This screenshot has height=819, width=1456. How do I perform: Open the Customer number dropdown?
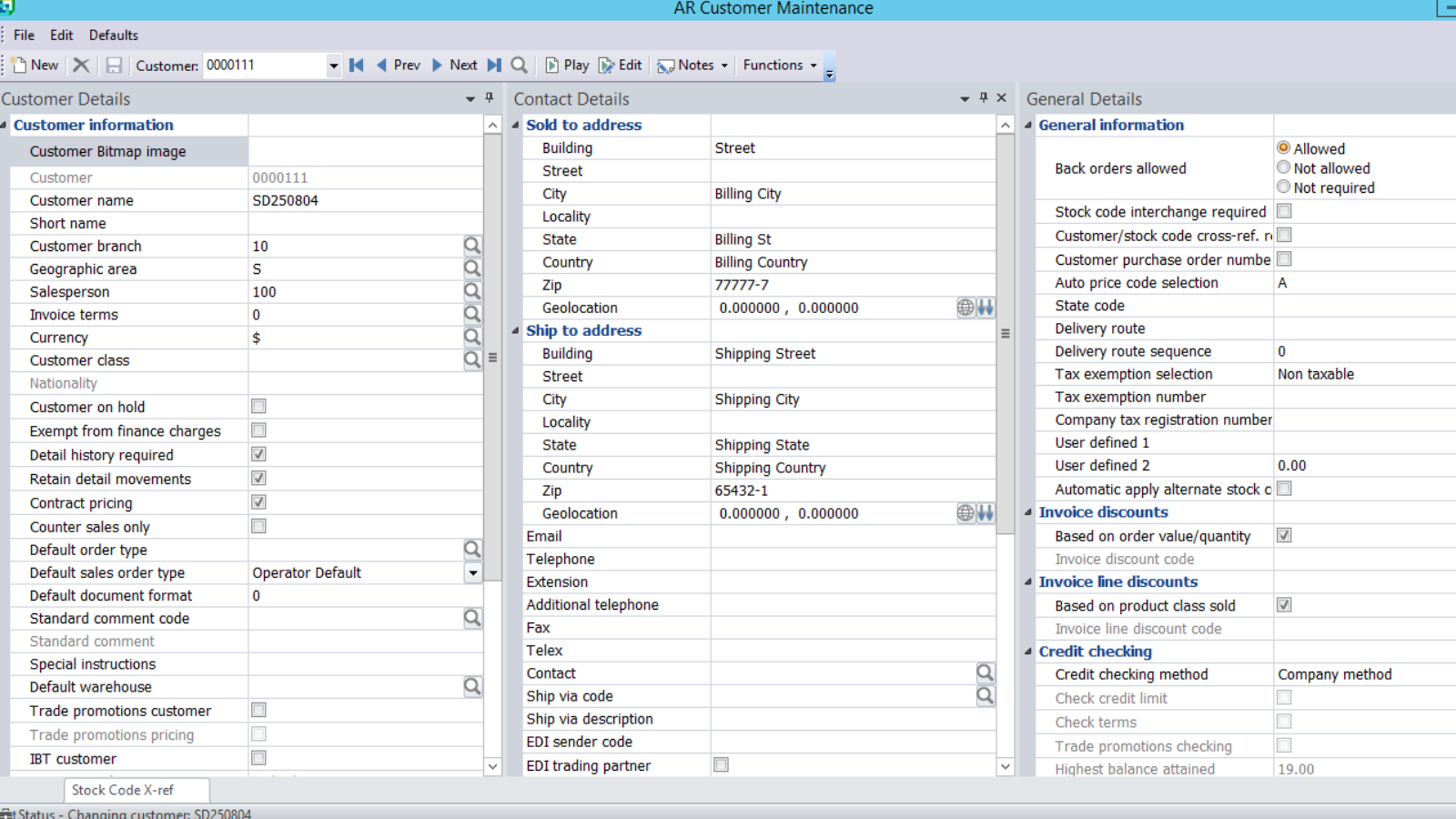point(333,66)
